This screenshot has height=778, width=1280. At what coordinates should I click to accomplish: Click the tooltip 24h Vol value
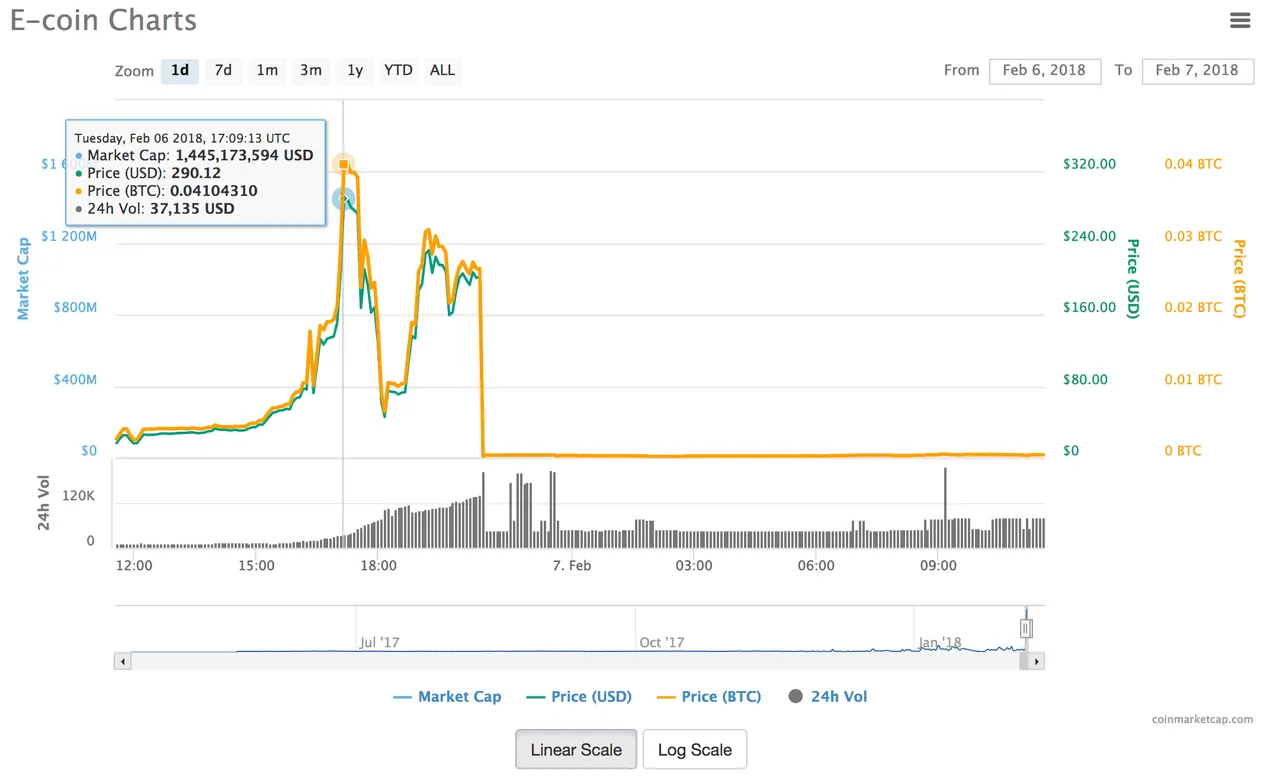(x=190, y=209)
